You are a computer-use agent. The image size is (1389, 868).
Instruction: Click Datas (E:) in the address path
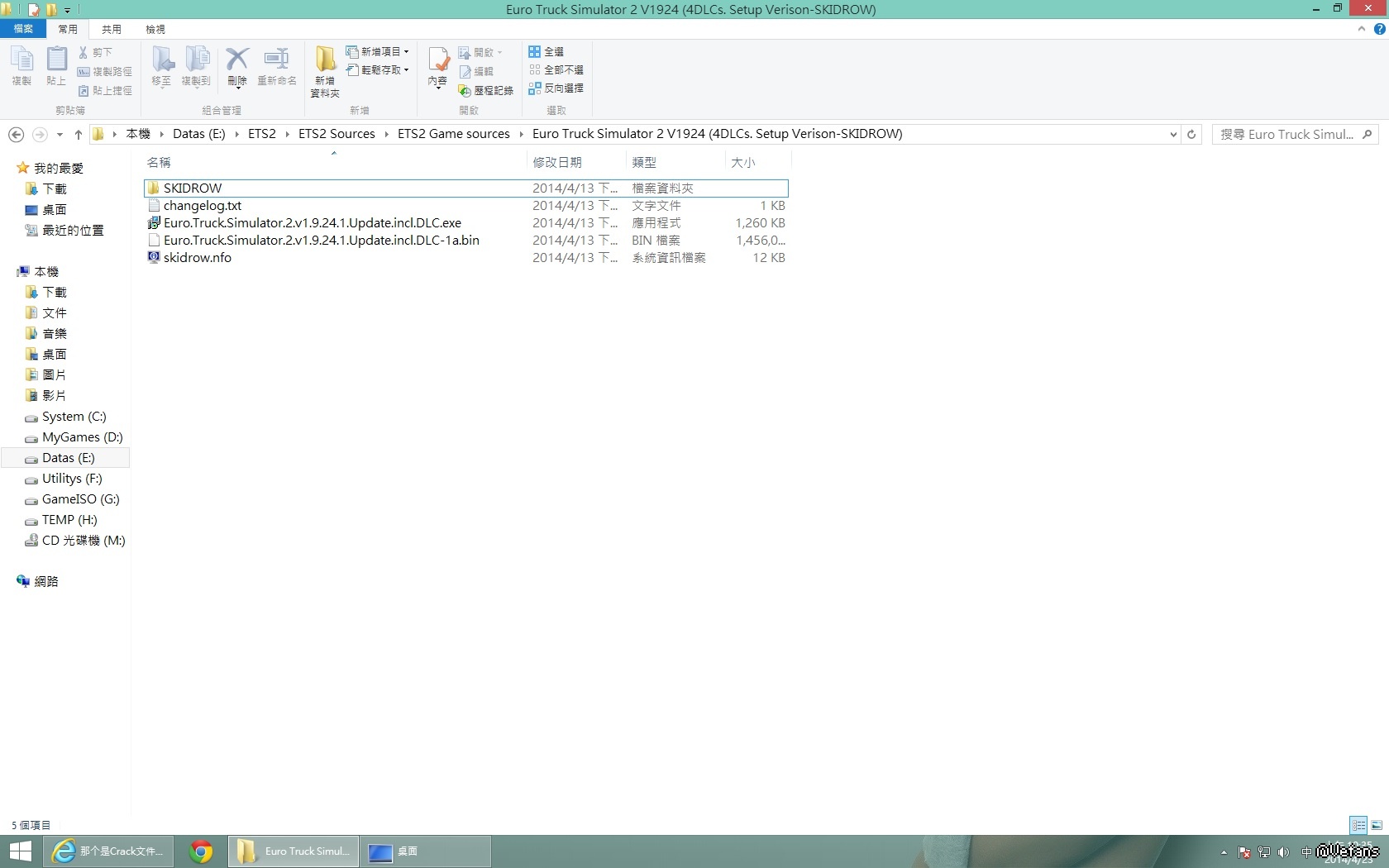[x=198, y=134]
